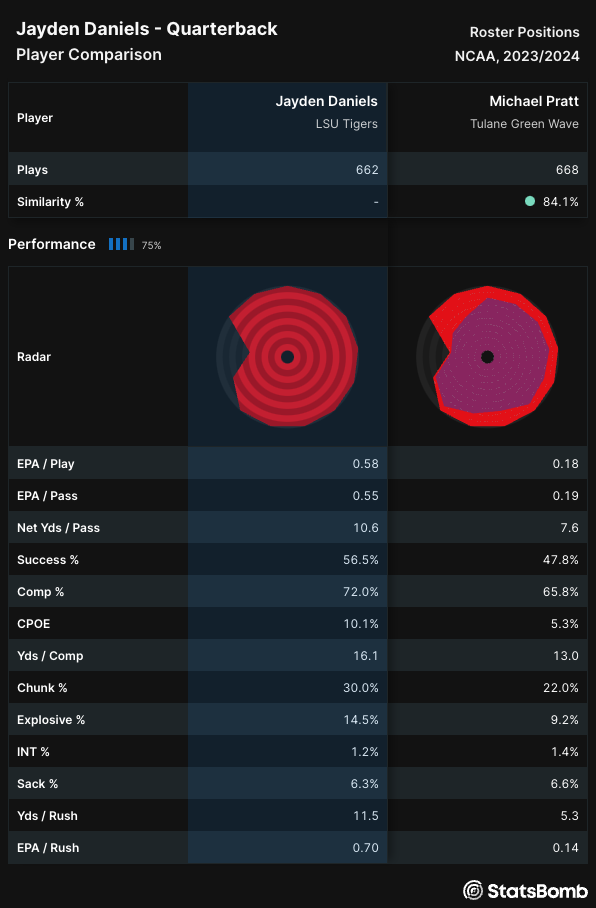Click the Explosive % row label

[x=51, y=720]
